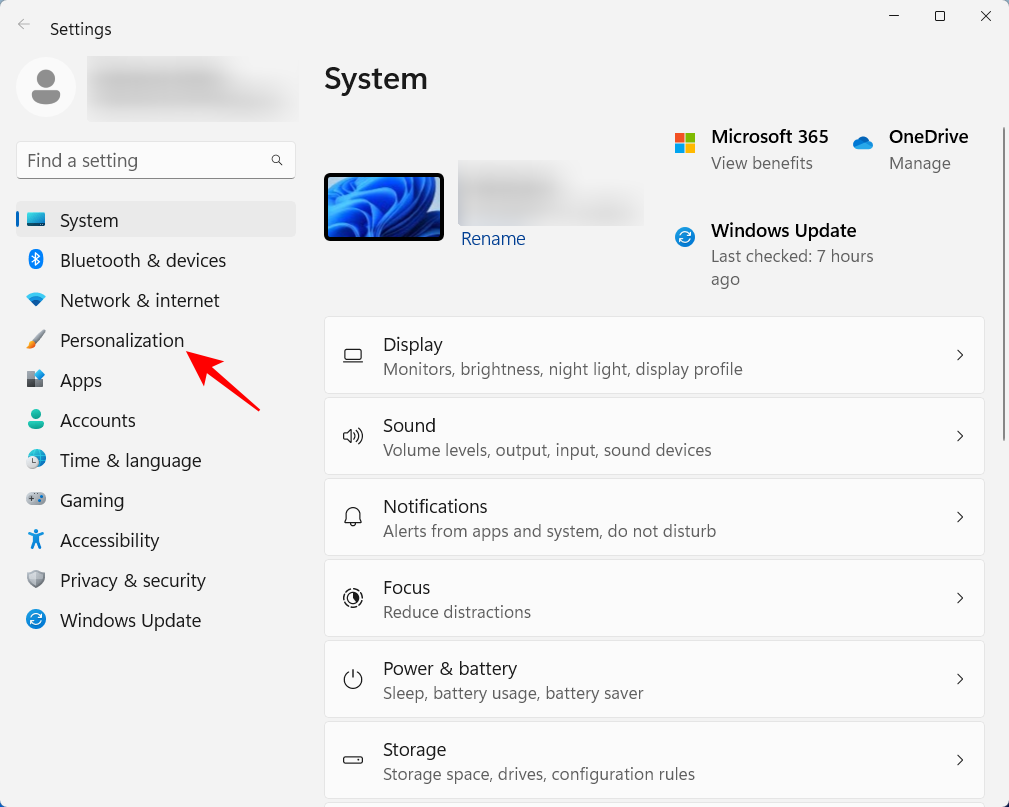1009x807 pixels.
Task: Click inside the Find a setting search box
Action: coord(155,160)
